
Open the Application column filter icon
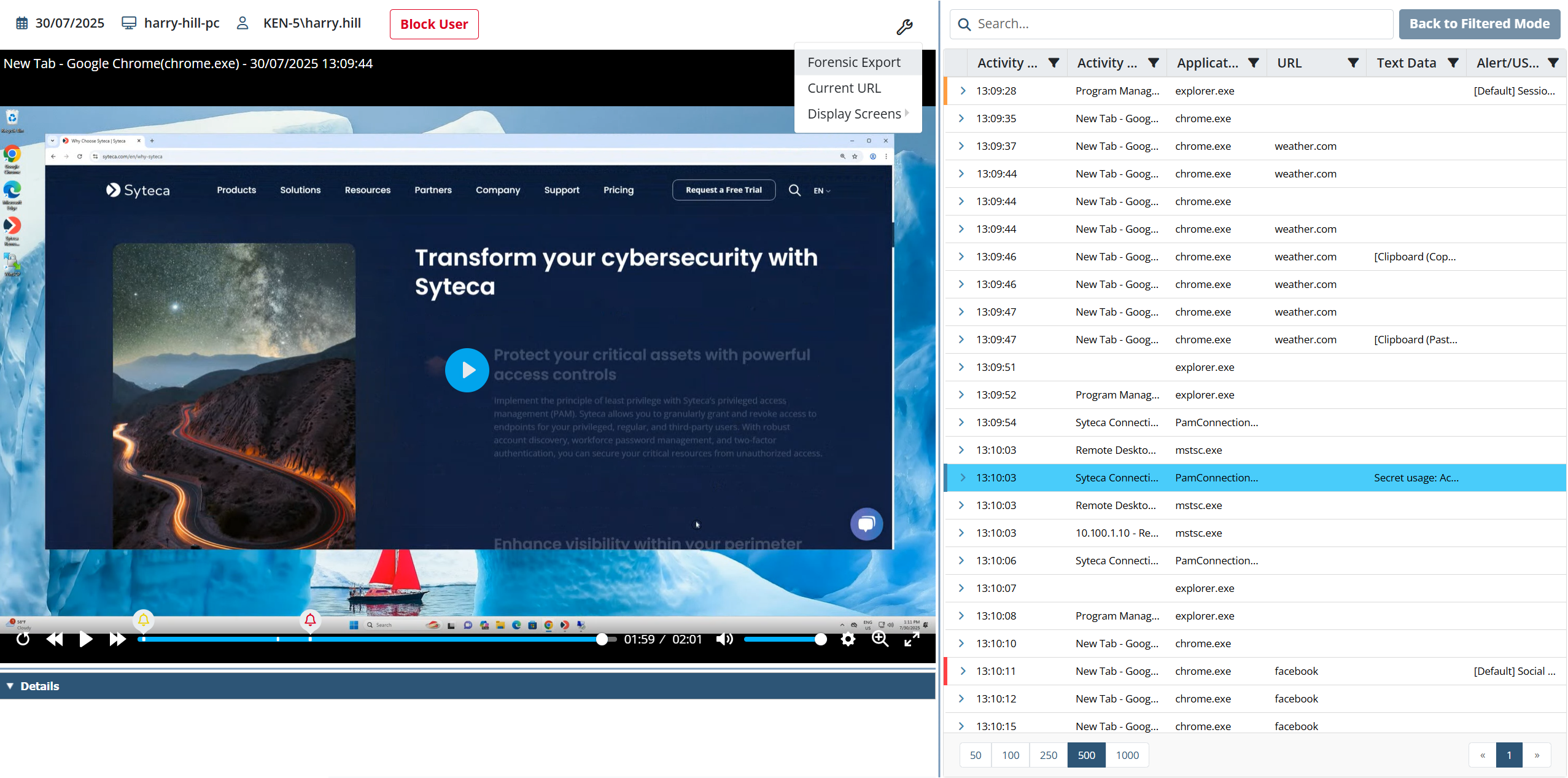[1253, 63]
